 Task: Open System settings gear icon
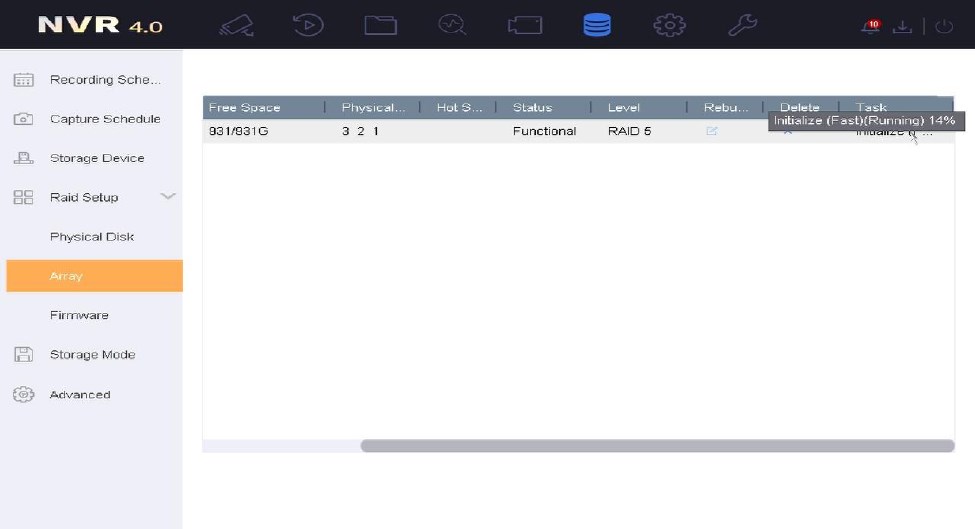[x=669, y=25]
